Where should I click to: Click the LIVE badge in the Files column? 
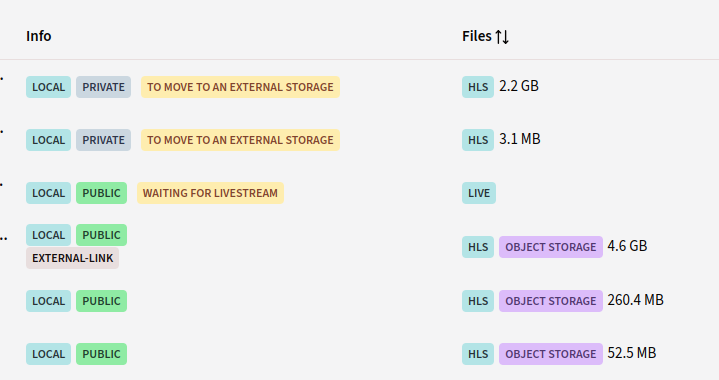click(479, 193)
